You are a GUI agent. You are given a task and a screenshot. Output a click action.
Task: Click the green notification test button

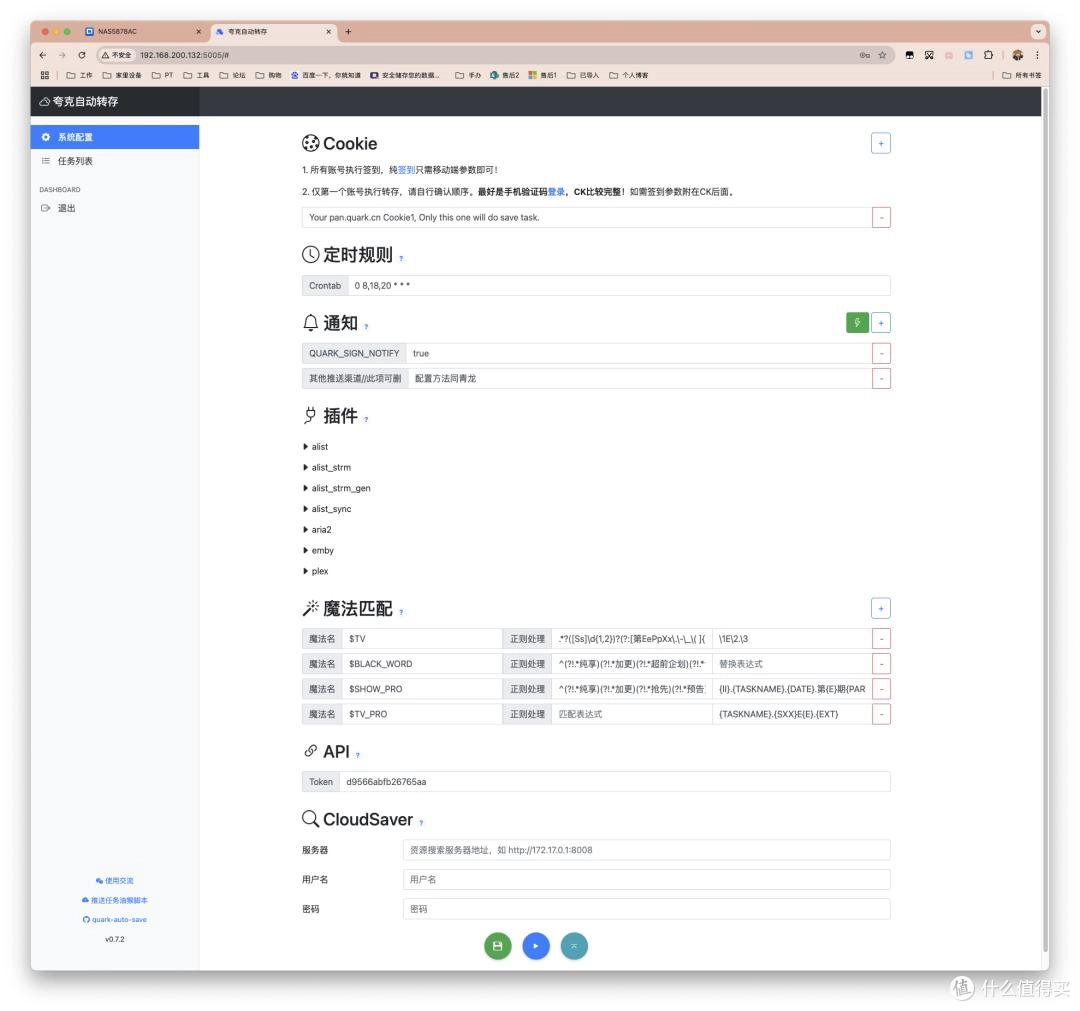pos(857,322)
